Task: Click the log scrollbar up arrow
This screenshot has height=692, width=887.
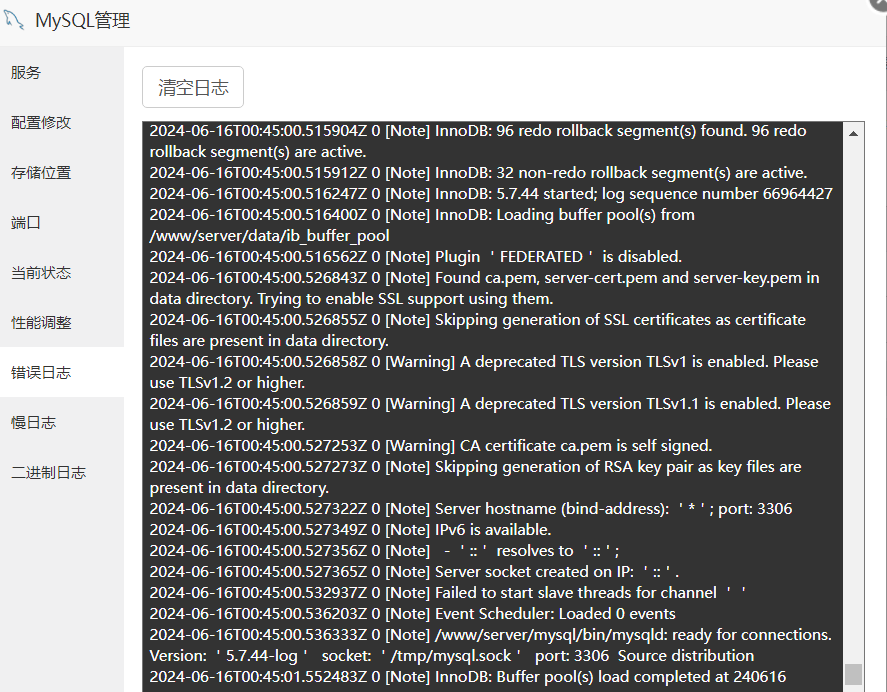Action: 853,134
